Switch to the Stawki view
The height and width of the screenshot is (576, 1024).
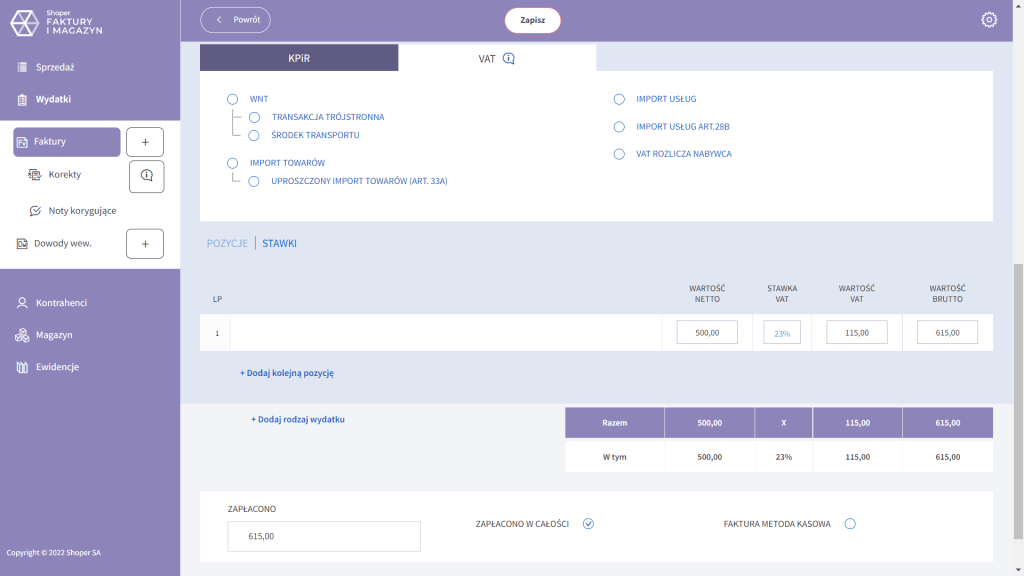279,244
